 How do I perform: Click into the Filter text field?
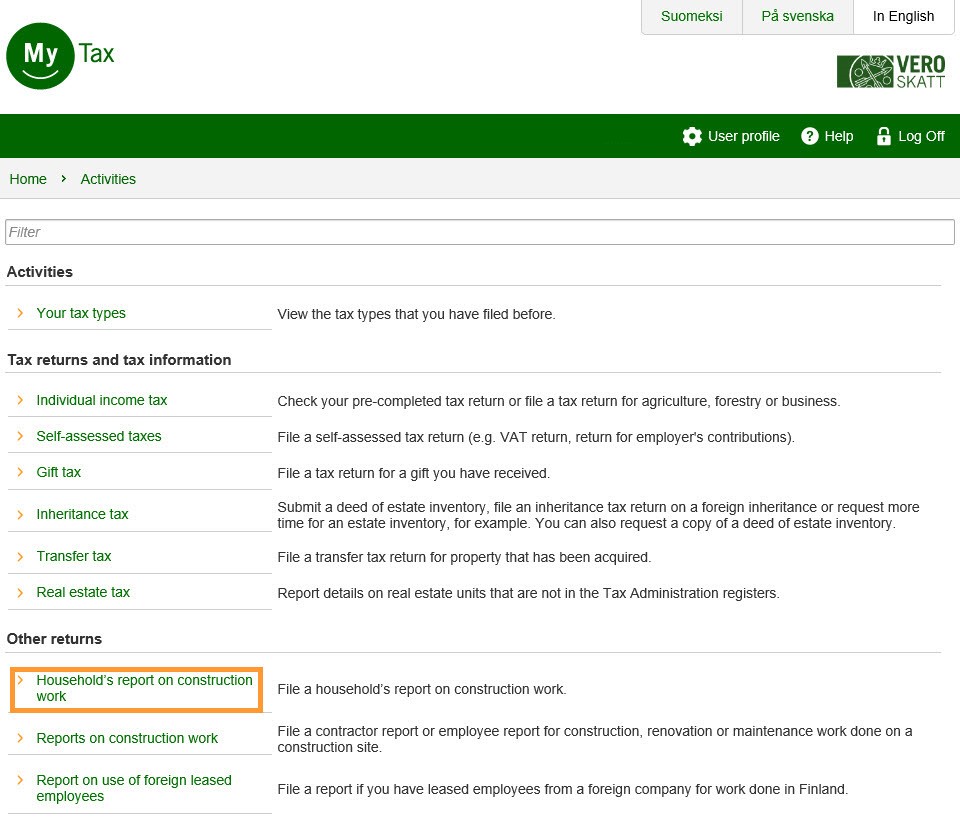tap(480, 232)
